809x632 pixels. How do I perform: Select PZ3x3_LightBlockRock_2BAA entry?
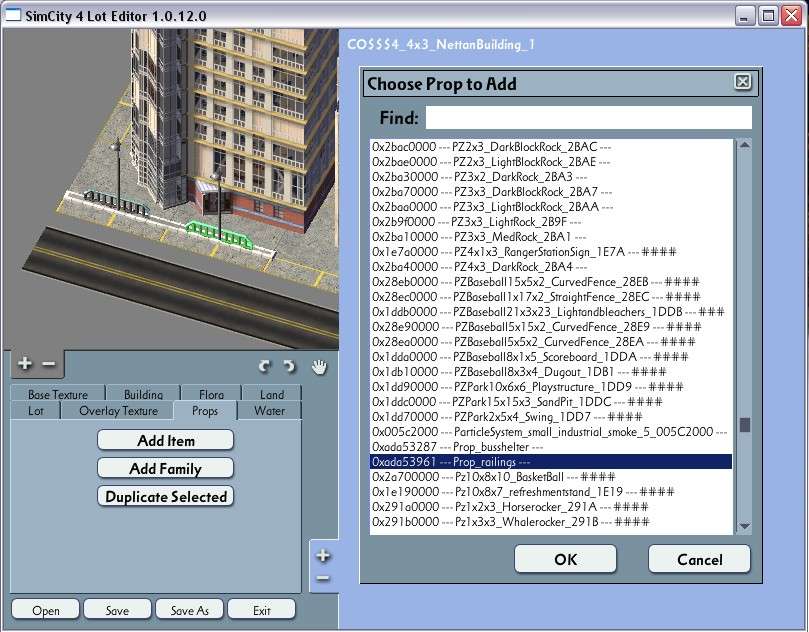551,206
